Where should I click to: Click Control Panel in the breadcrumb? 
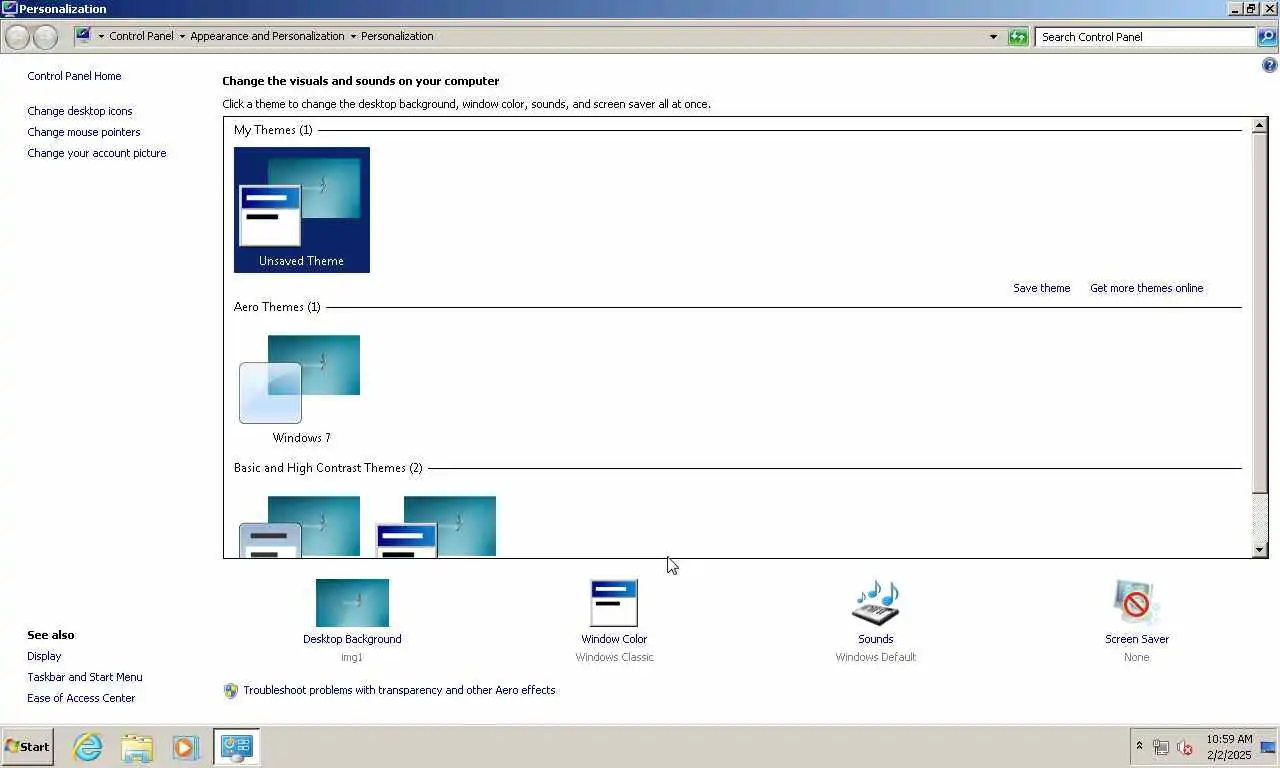point(141,36)
